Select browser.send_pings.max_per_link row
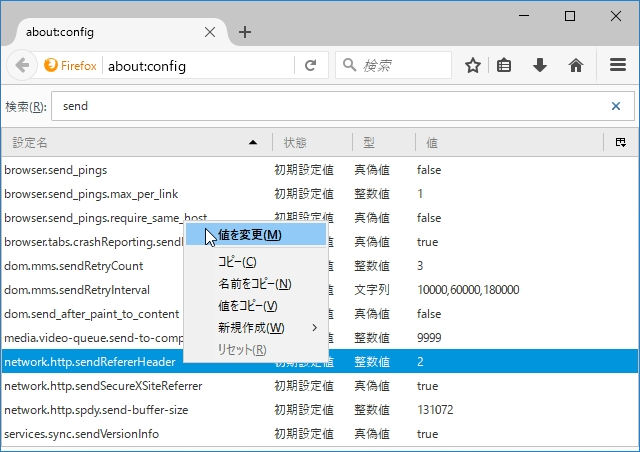Viewport: 640px width, 452px height. (320, 194)
